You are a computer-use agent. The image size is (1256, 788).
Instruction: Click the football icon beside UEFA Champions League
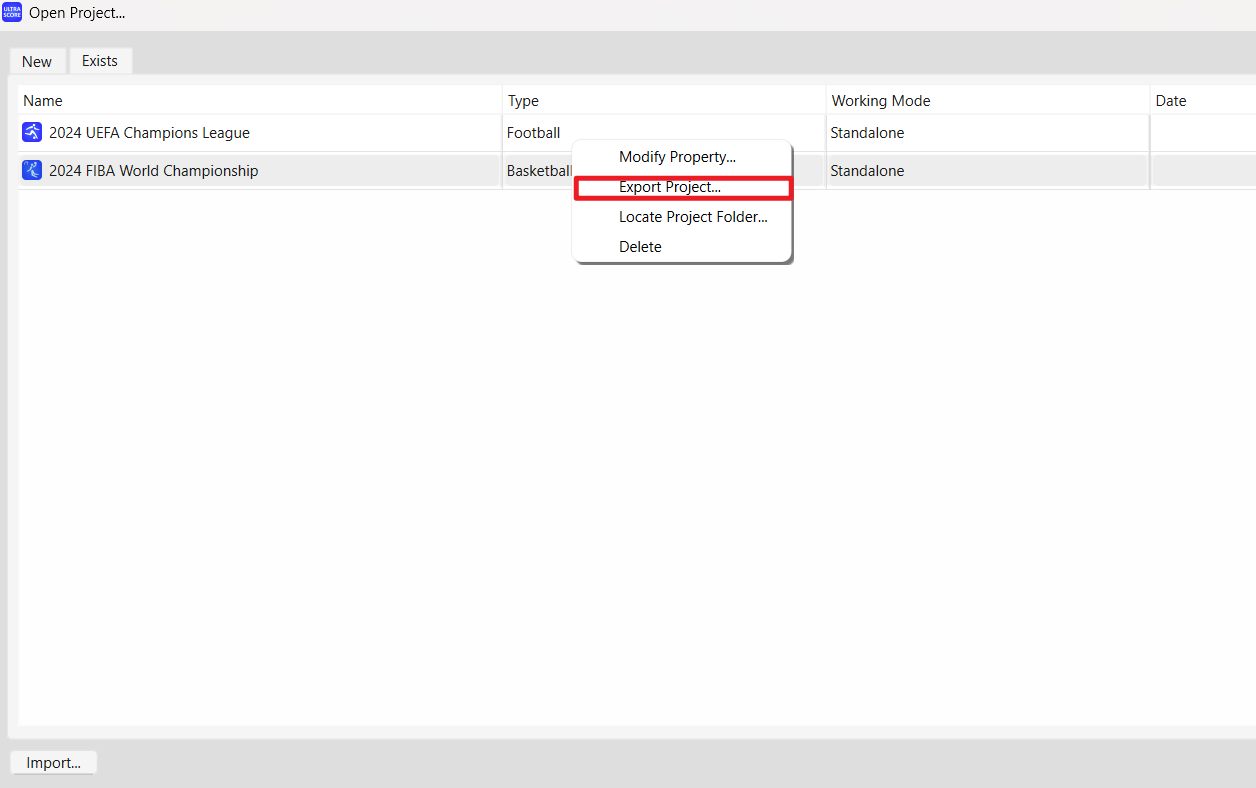click(32, 133)
